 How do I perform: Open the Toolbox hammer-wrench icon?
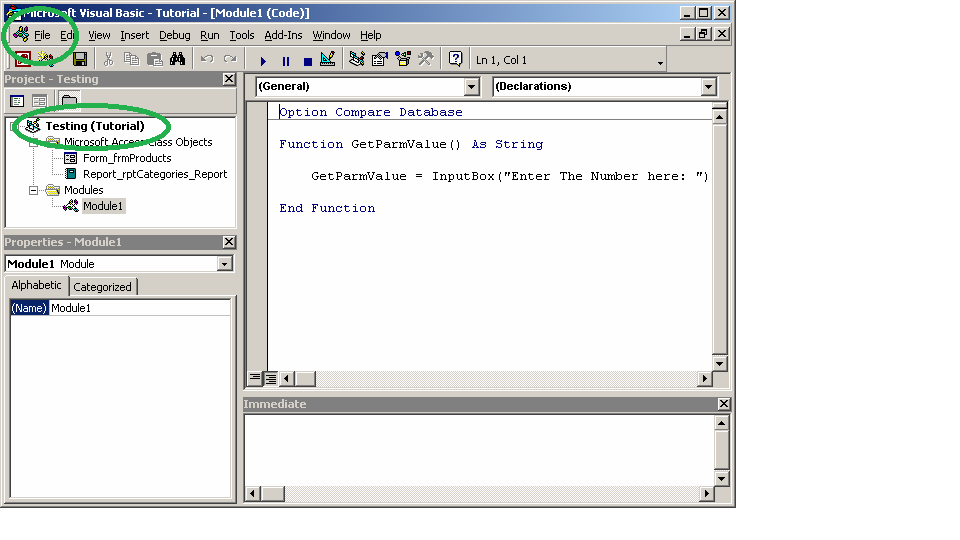(x=426, y=59)
